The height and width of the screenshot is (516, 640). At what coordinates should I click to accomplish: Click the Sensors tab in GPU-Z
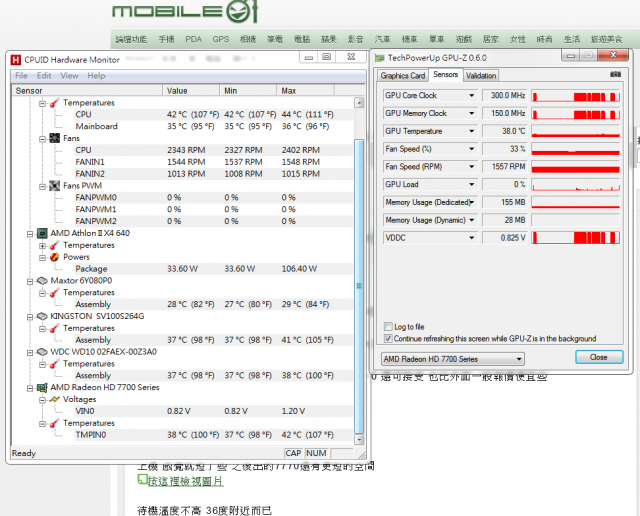[445, 75]
